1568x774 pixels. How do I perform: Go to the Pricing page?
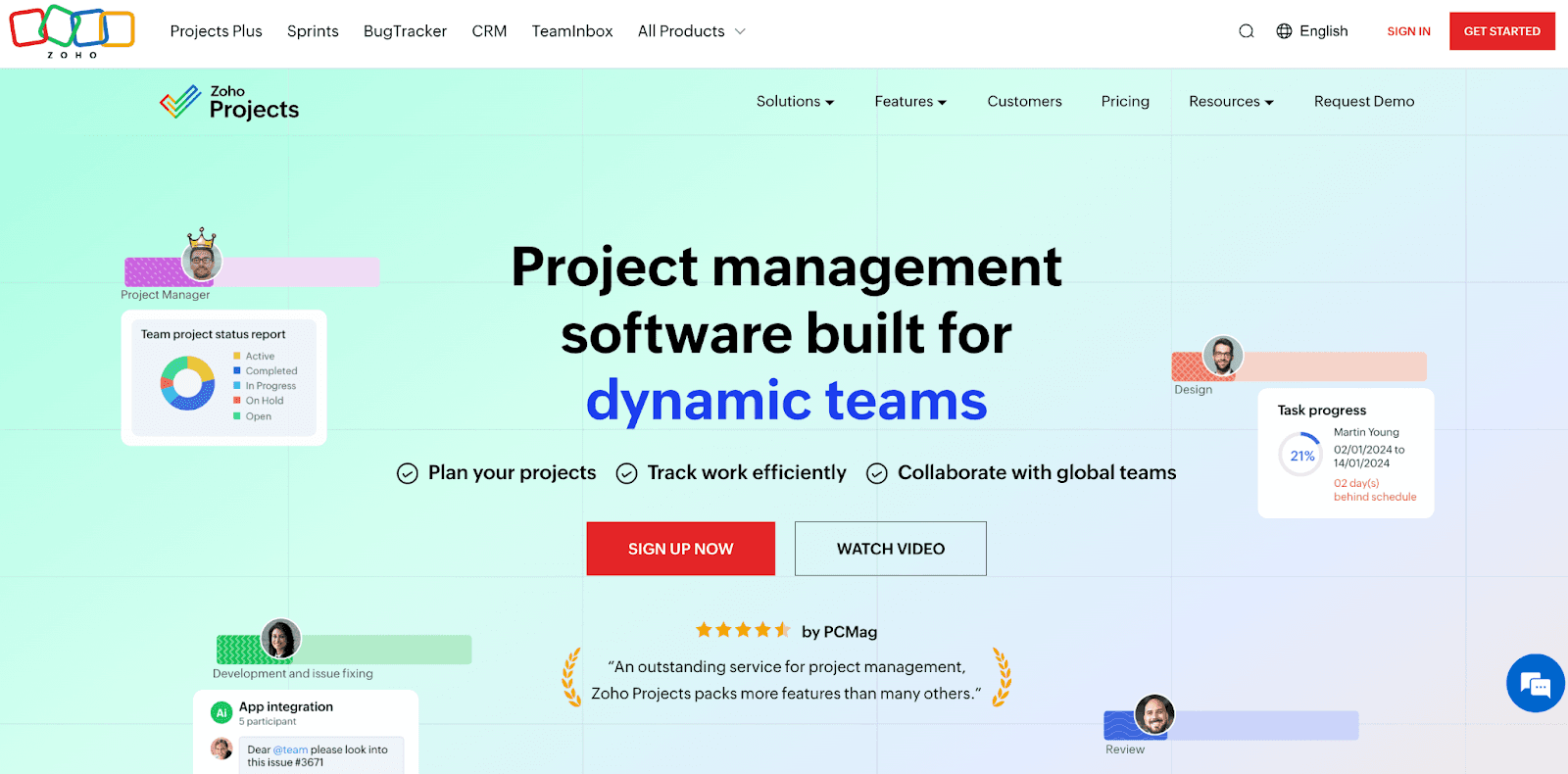[x=1125, y=102]
